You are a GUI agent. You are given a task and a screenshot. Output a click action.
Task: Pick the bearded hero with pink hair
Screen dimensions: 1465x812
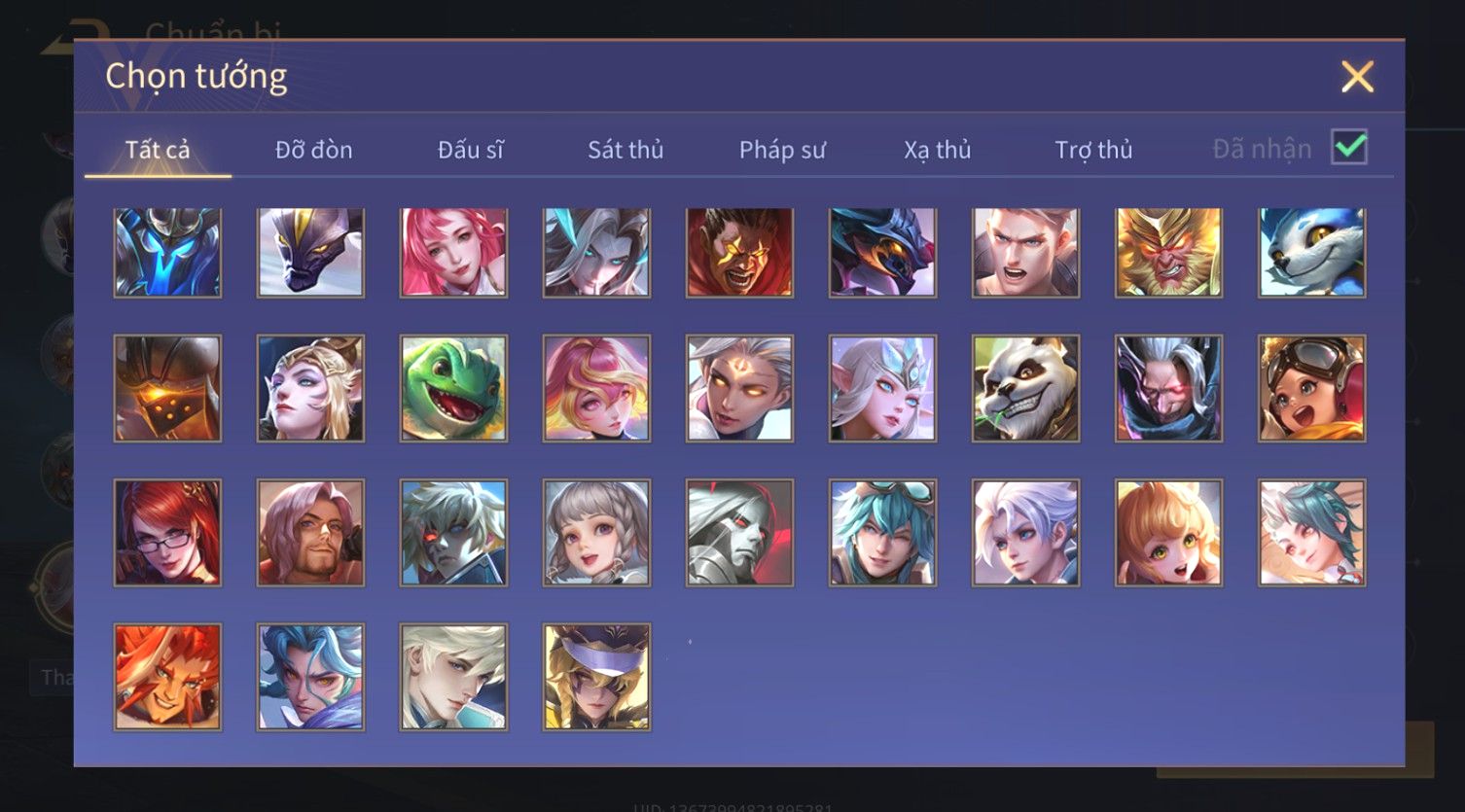point(310,533)
